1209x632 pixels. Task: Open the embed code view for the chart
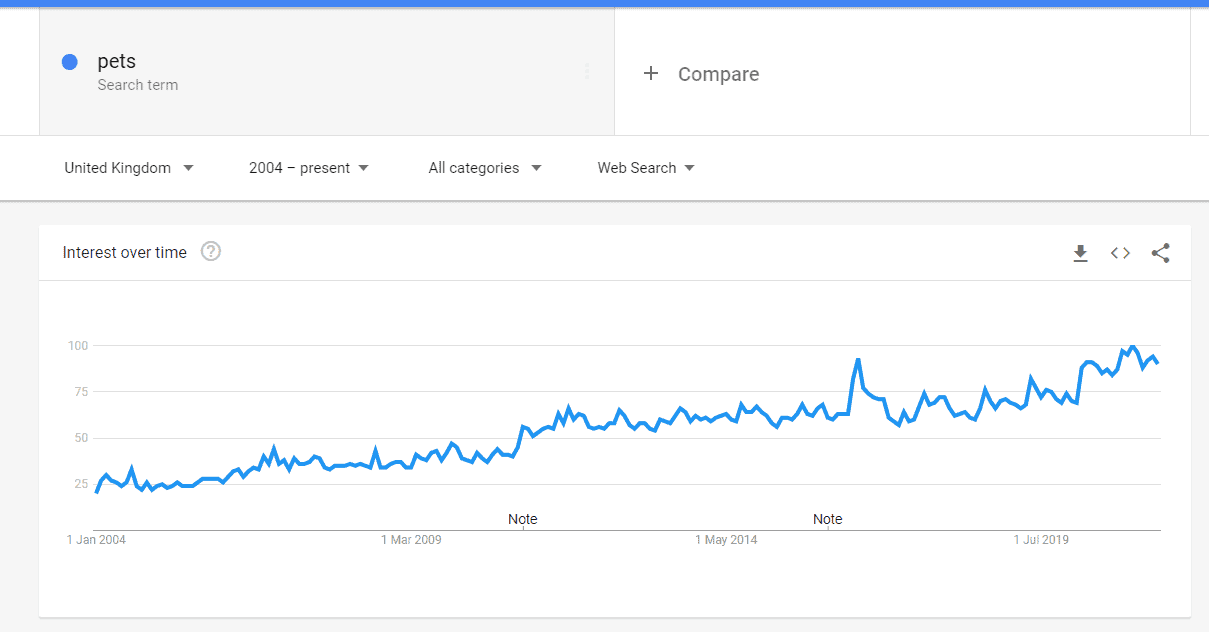(1120, 253)
